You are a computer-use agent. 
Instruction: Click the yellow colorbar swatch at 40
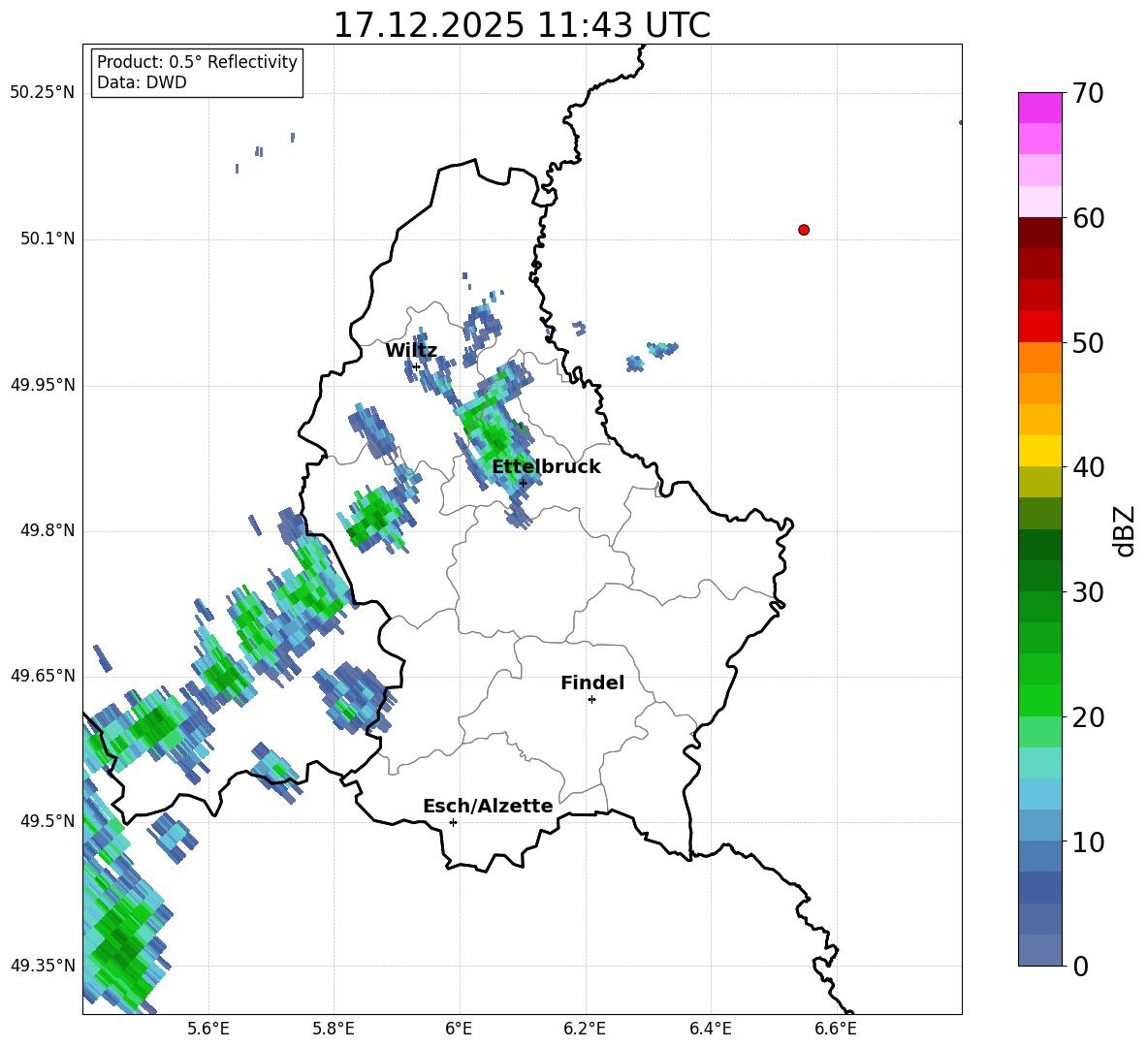click(1039, 452)
